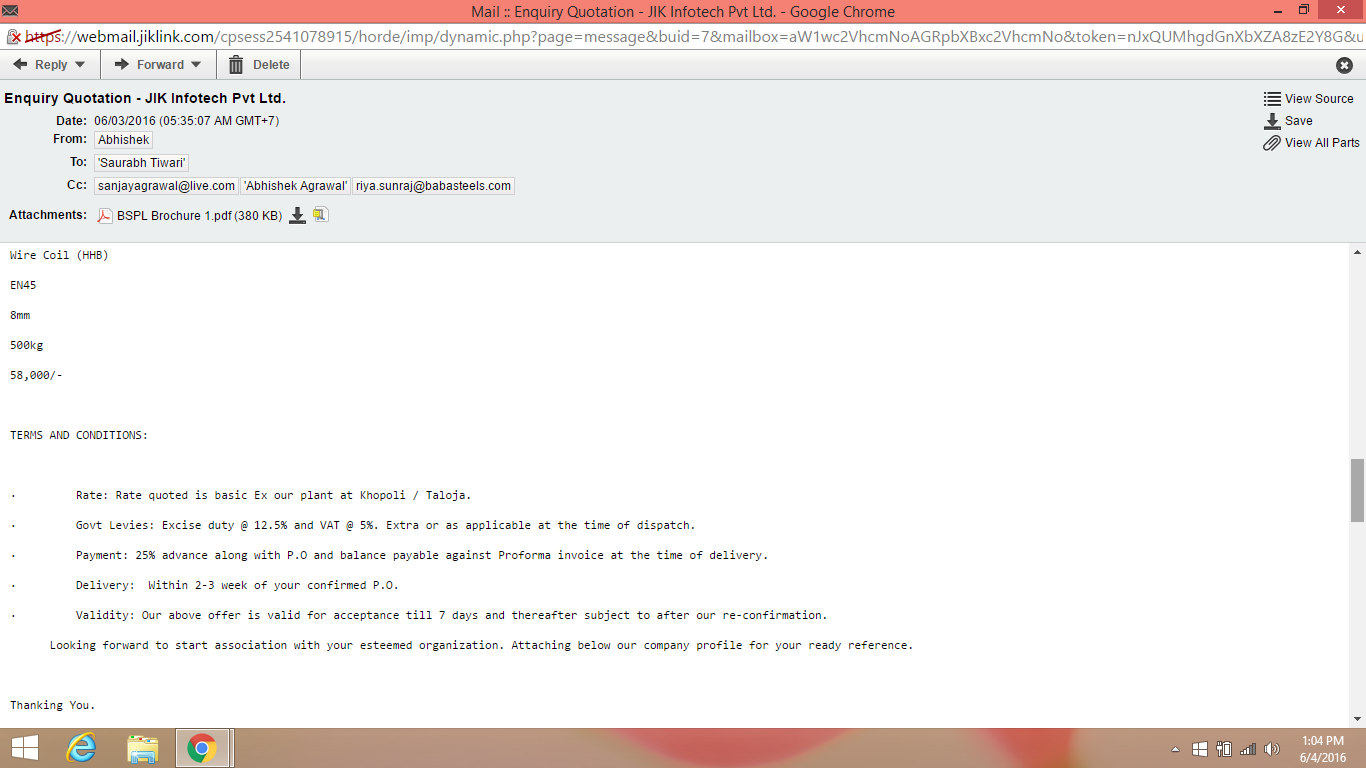Download the attachment with arrow icon
Screen dimensions: 1366x768
pyautogui.click(x=297, y=215)
